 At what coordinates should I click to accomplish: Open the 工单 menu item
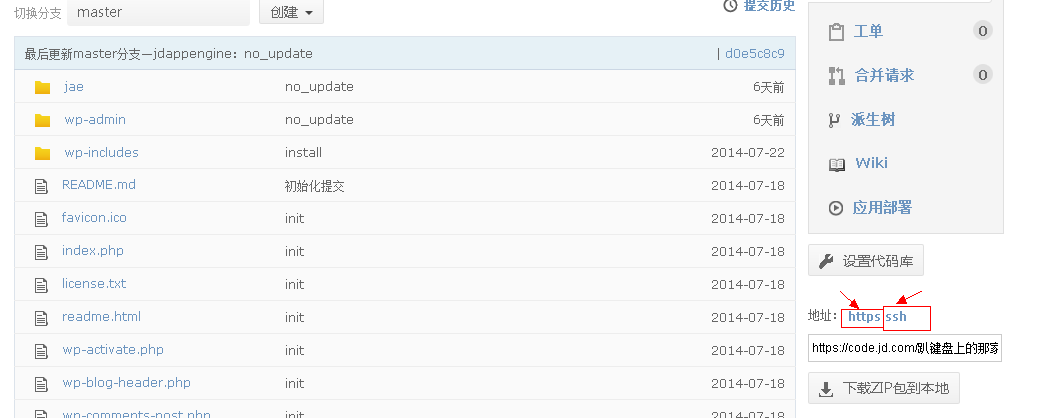[x=868, y=31]
